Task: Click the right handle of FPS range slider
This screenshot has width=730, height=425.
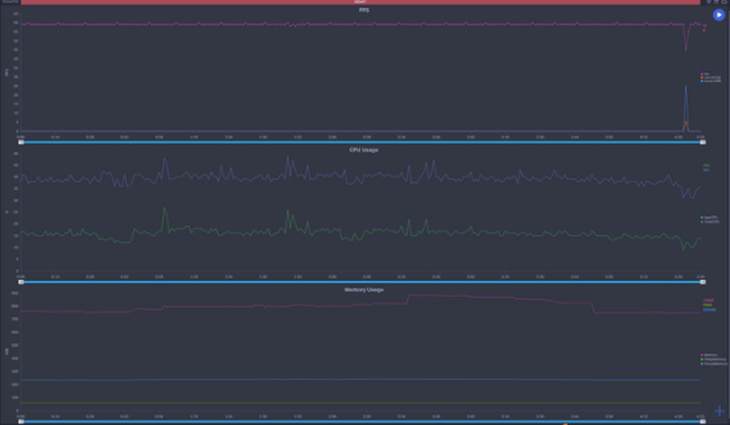Action: point(702,142)
